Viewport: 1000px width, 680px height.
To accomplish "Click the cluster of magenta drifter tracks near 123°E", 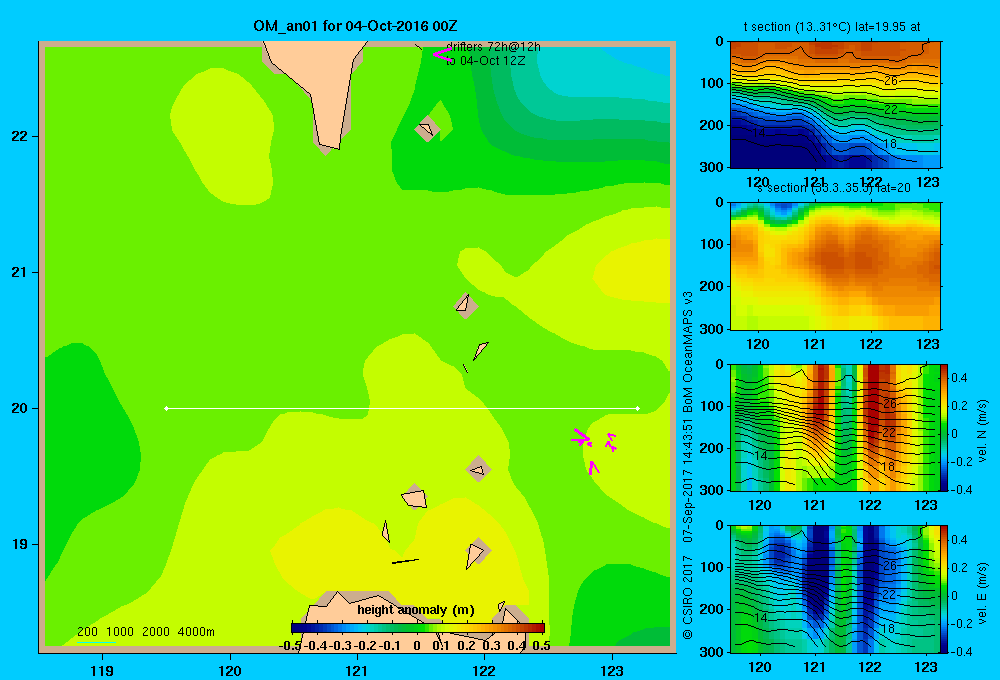I will 594,450.
